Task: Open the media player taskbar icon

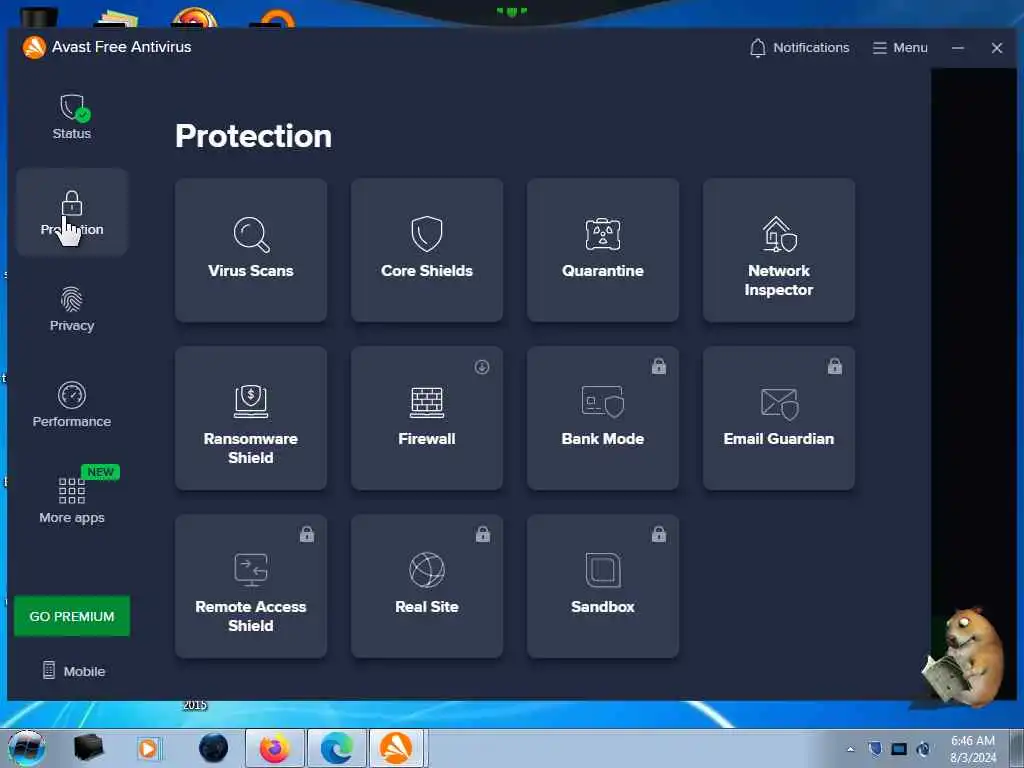Action: 148,748
